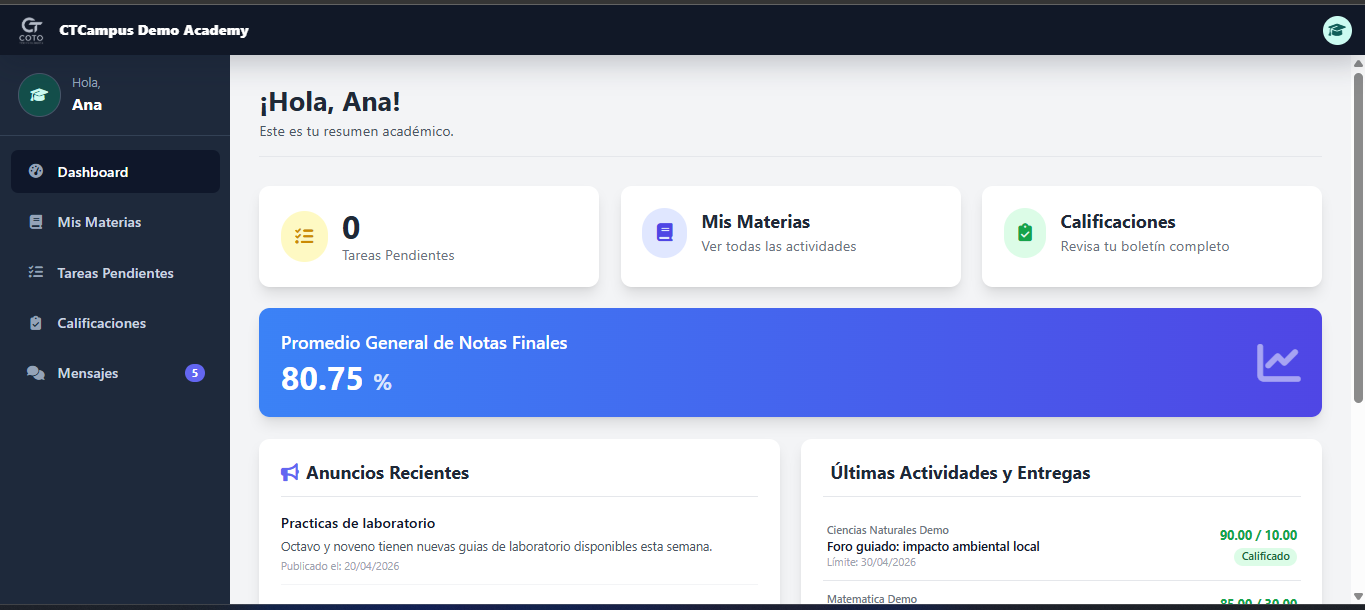This screenshot has width=1365, height=610.
Task: Click the 90.00 / 10.00 score
Action: click(x=1258, y=535)
